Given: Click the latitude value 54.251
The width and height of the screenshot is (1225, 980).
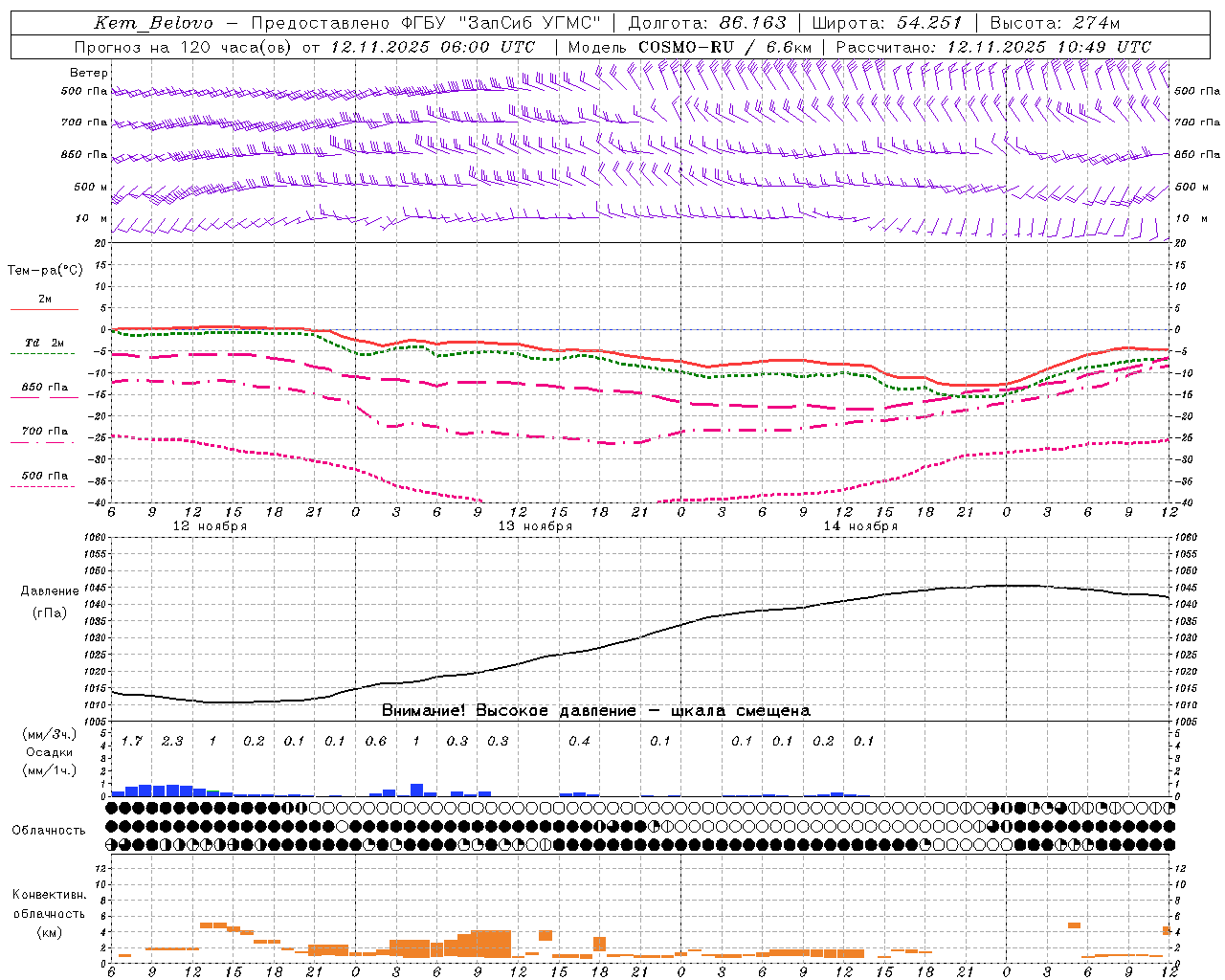Looking at the screenshot, I should point(928,23).
